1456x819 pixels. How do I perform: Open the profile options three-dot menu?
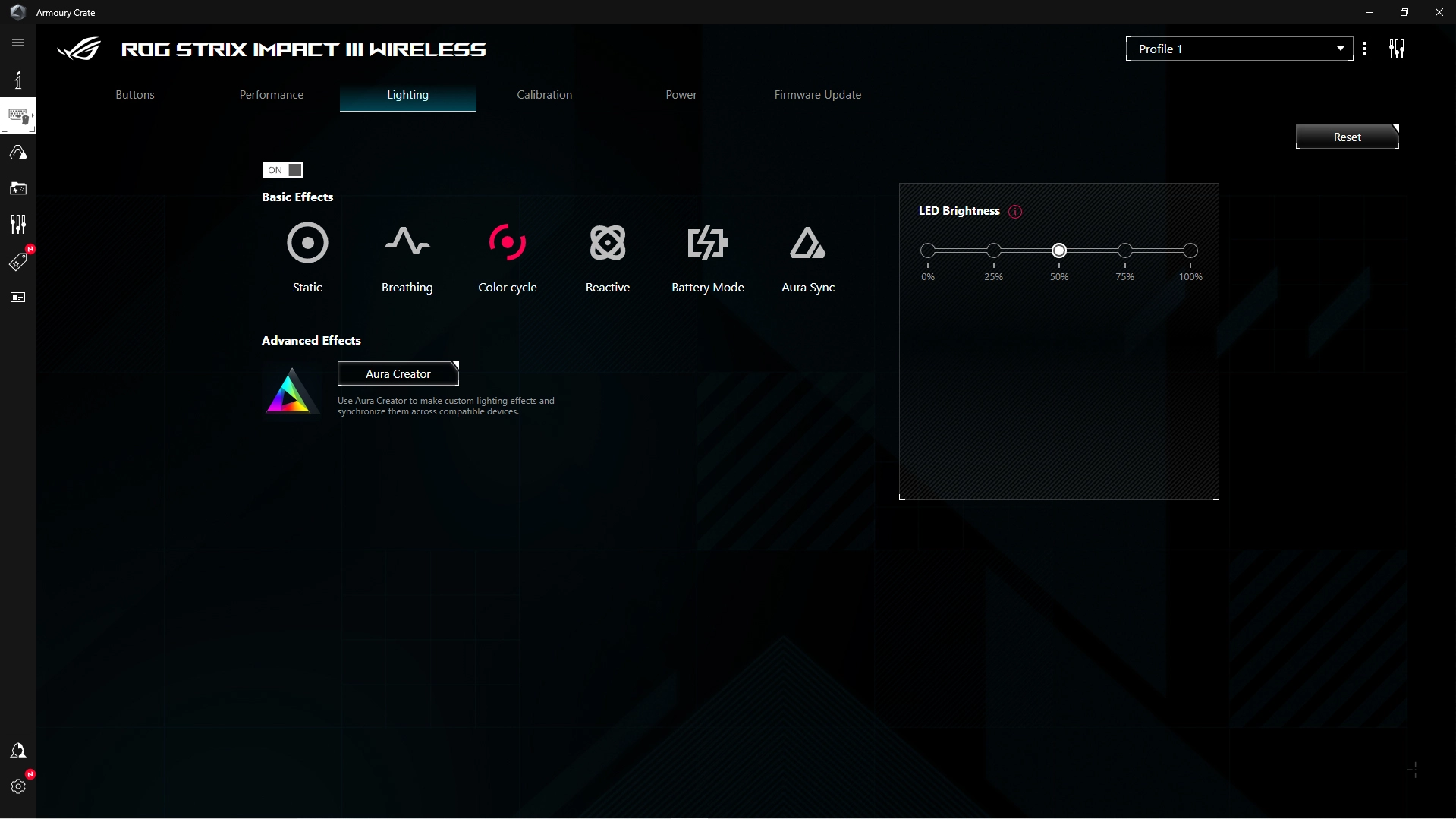click(1365, 49)
